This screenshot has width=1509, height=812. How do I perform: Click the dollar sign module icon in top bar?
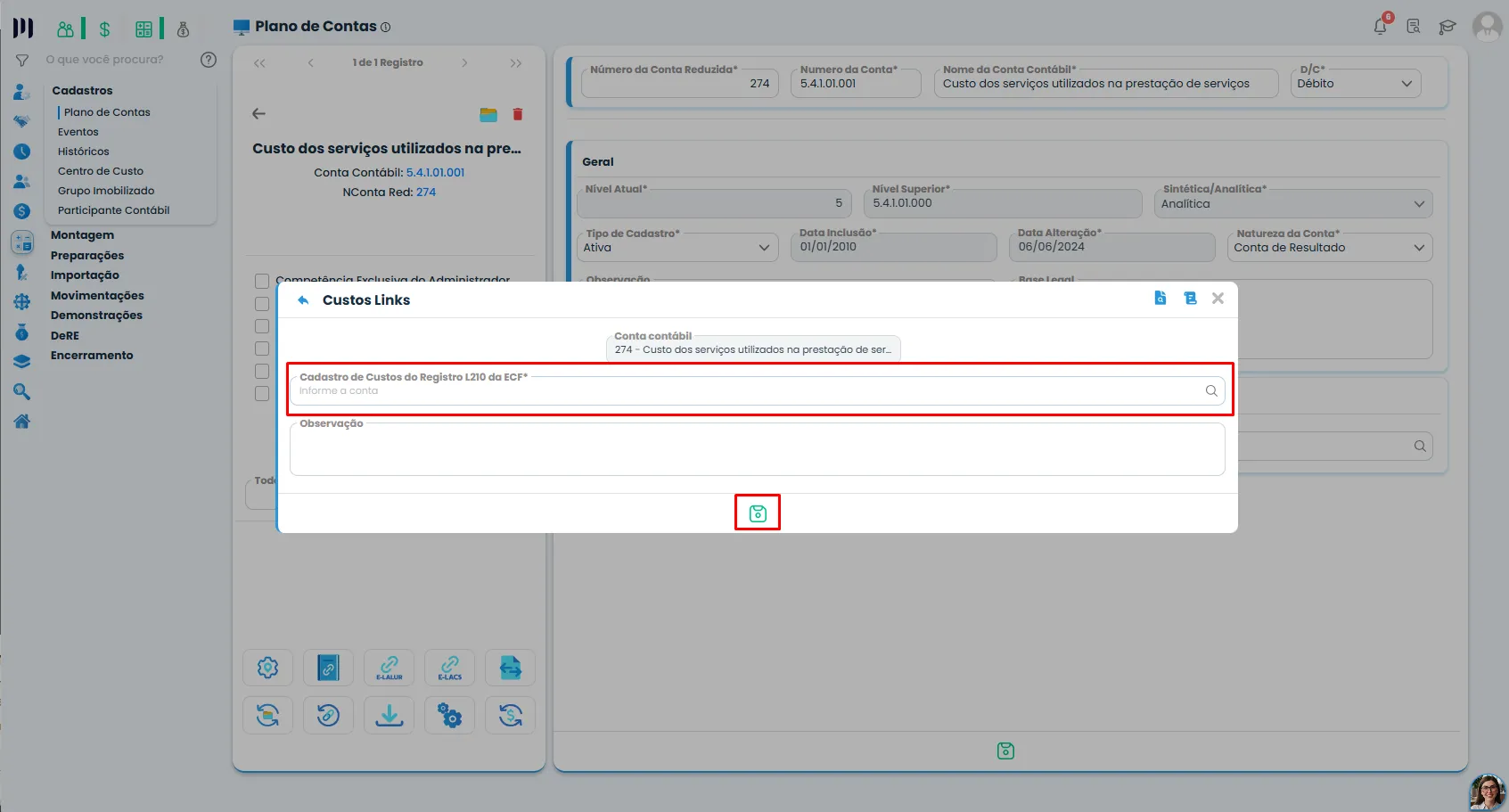(104, 29)
